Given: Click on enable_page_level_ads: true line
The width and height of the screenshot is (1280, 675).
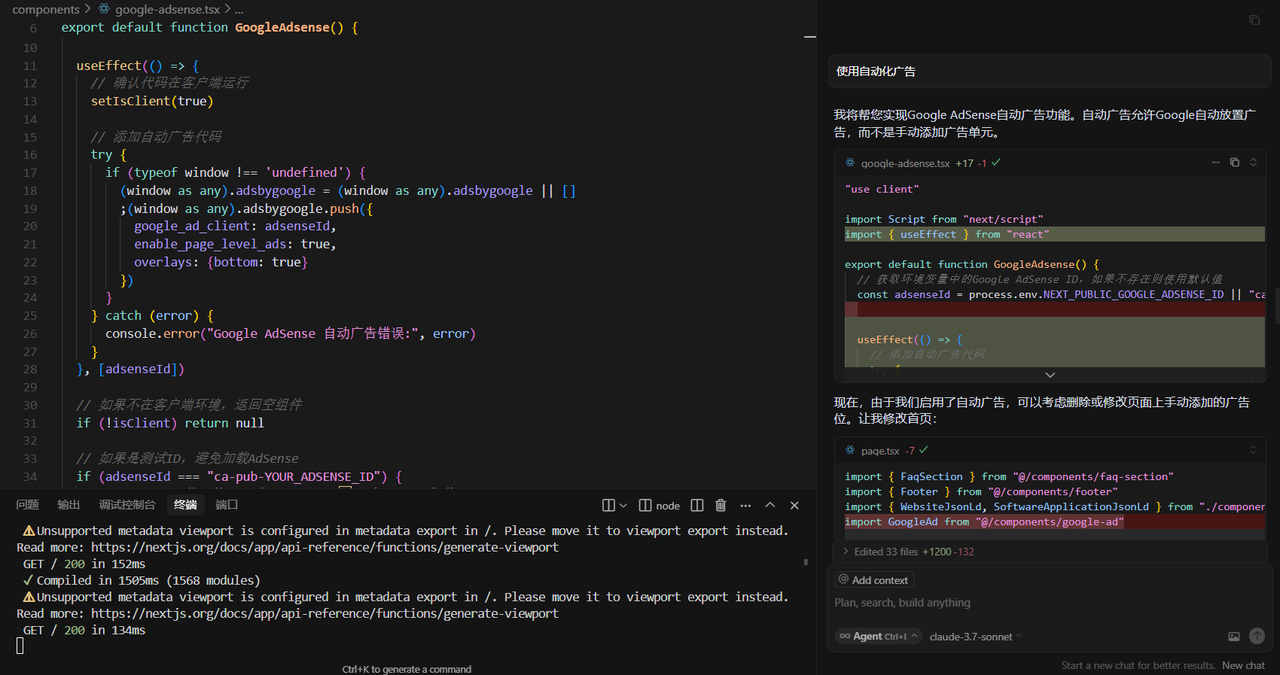Looking at the screenshot, I should (235, 244).
